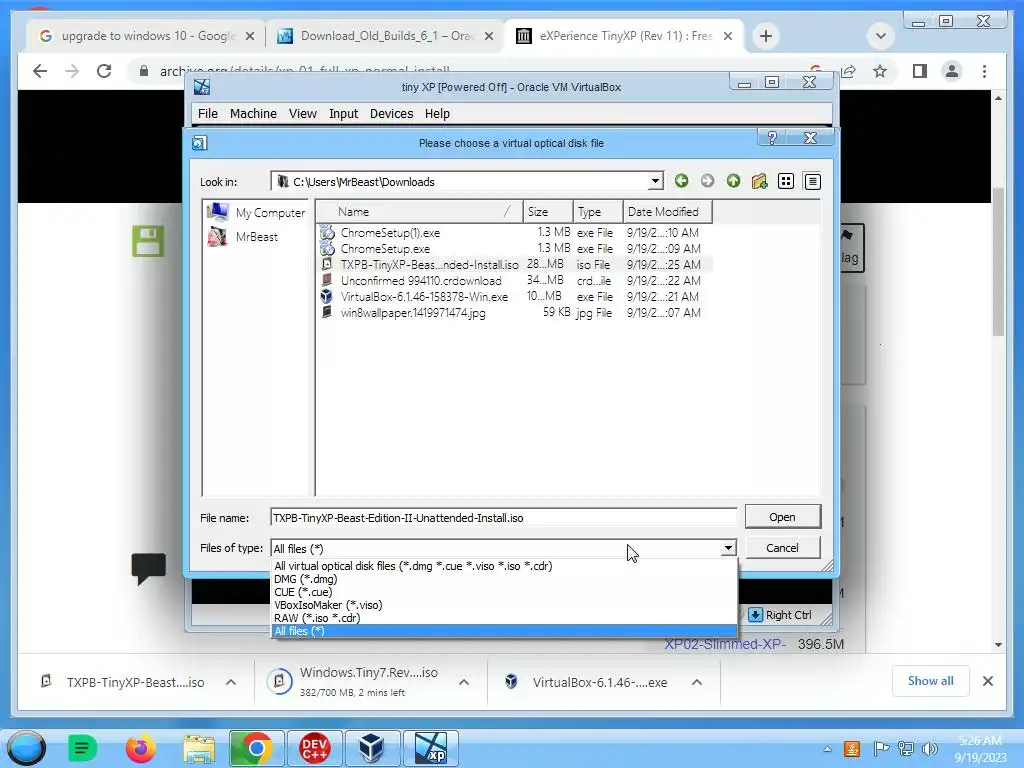Click the help question mark in dialog
This screenshot has width=1024, height=768.
point(772,138)
